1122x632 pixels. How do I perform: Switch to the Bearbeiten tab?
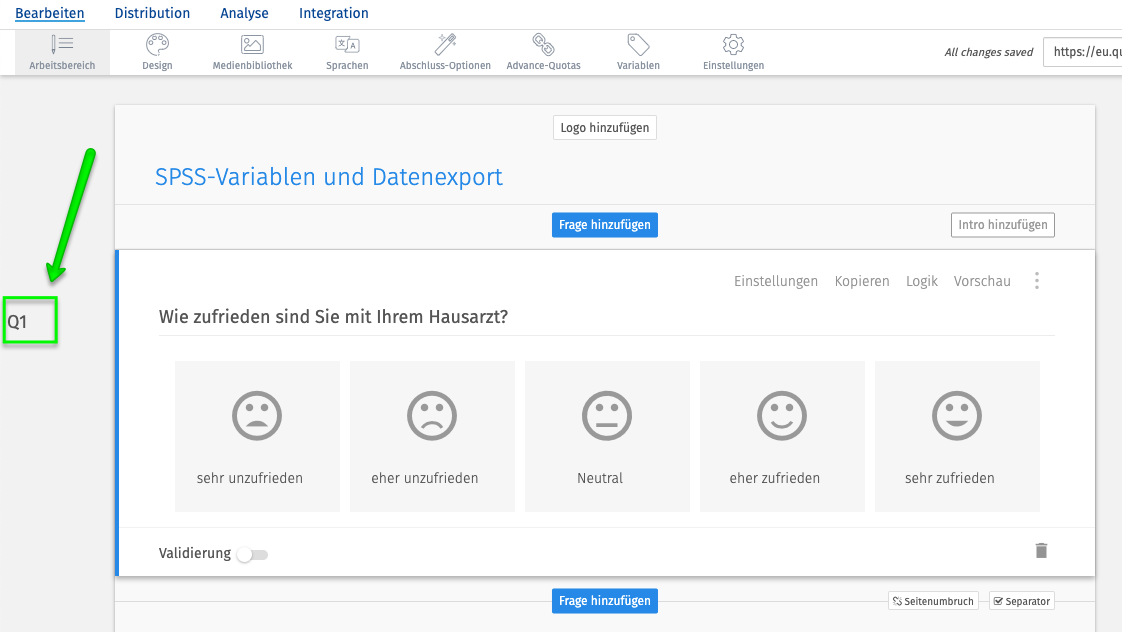[x=50, y=13]
